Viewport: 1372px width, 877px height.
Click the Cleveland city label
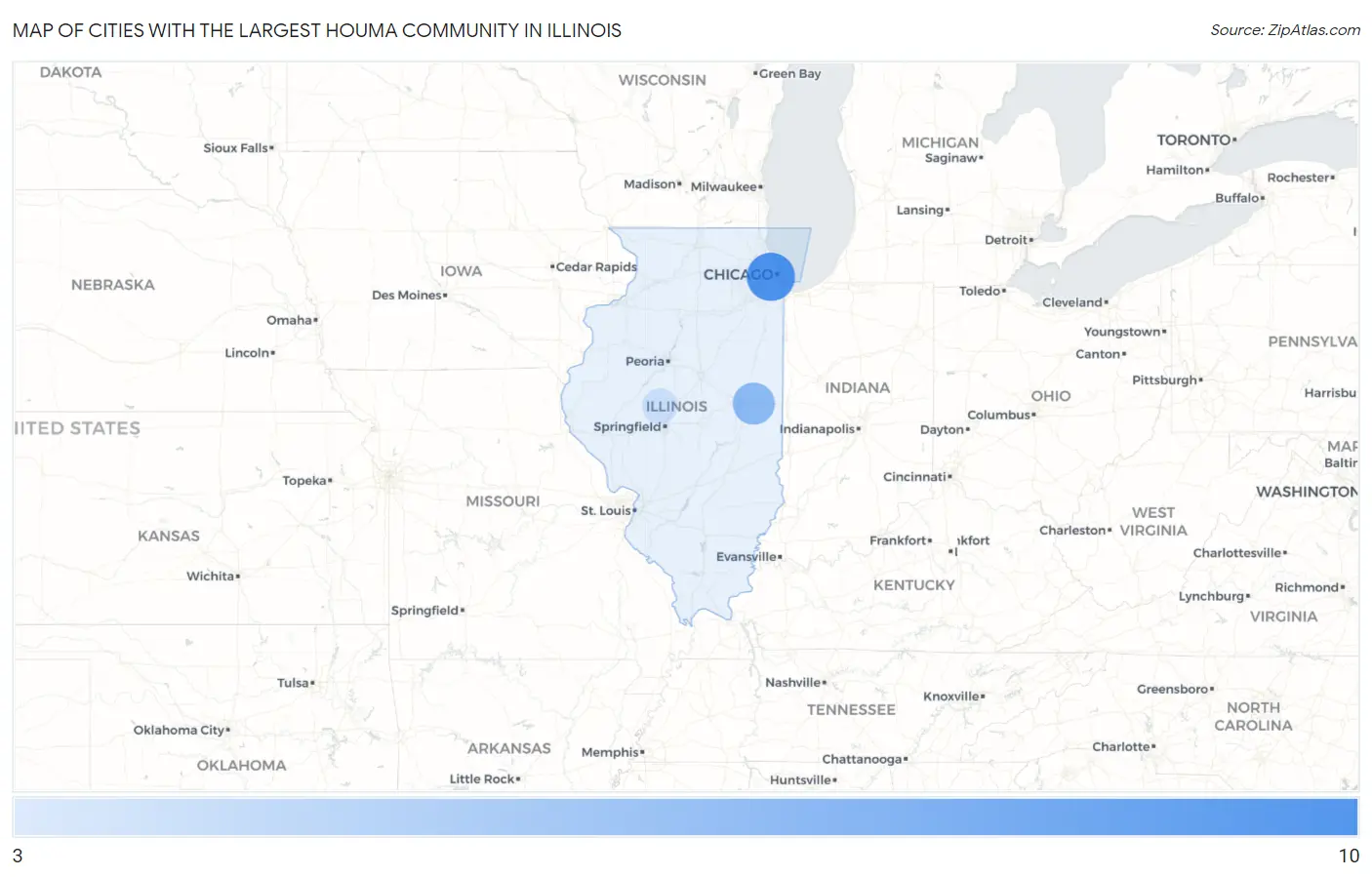(x=1074, y=301)
